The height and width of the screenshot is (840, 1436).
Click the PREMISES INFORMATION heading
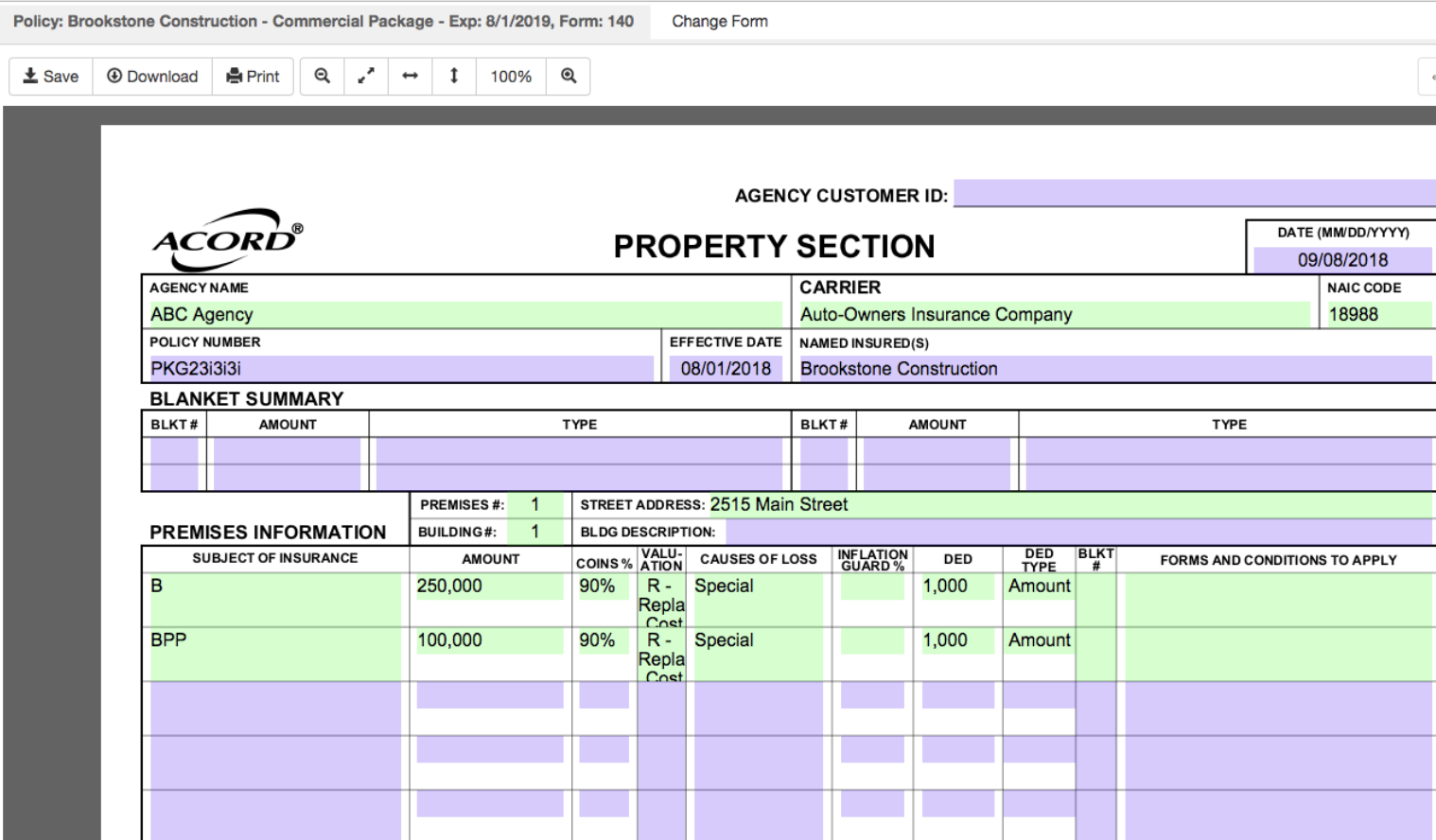point(268,533)
